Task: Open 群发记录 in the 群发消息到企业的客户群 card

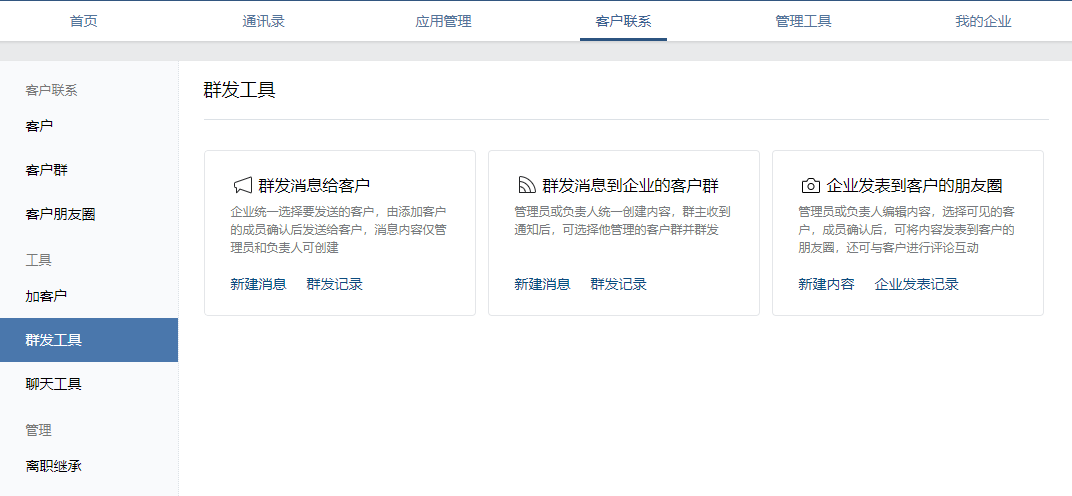Action: click(x=618, y=284)
